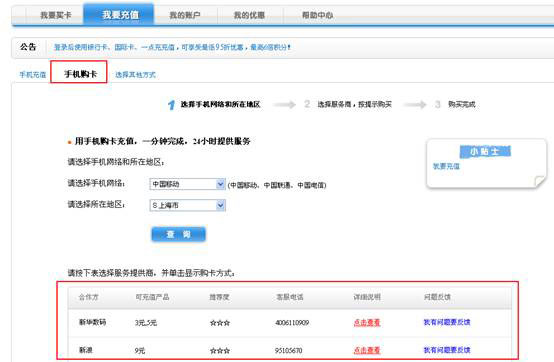
Task: Click the step 1 number icon
Action: 171,105
